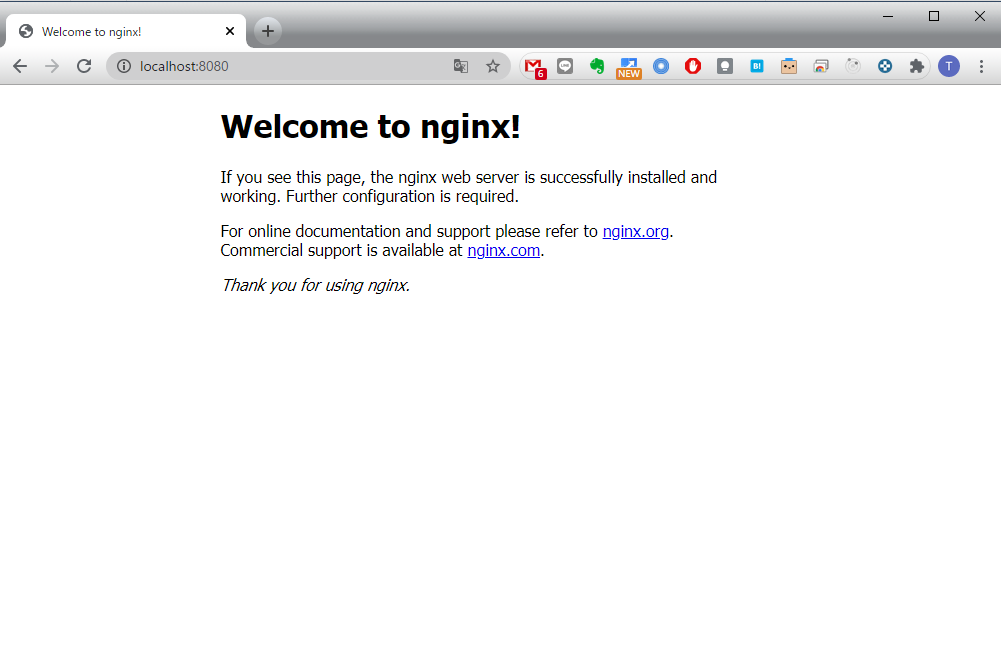Follow the nginx.org link

635,231
